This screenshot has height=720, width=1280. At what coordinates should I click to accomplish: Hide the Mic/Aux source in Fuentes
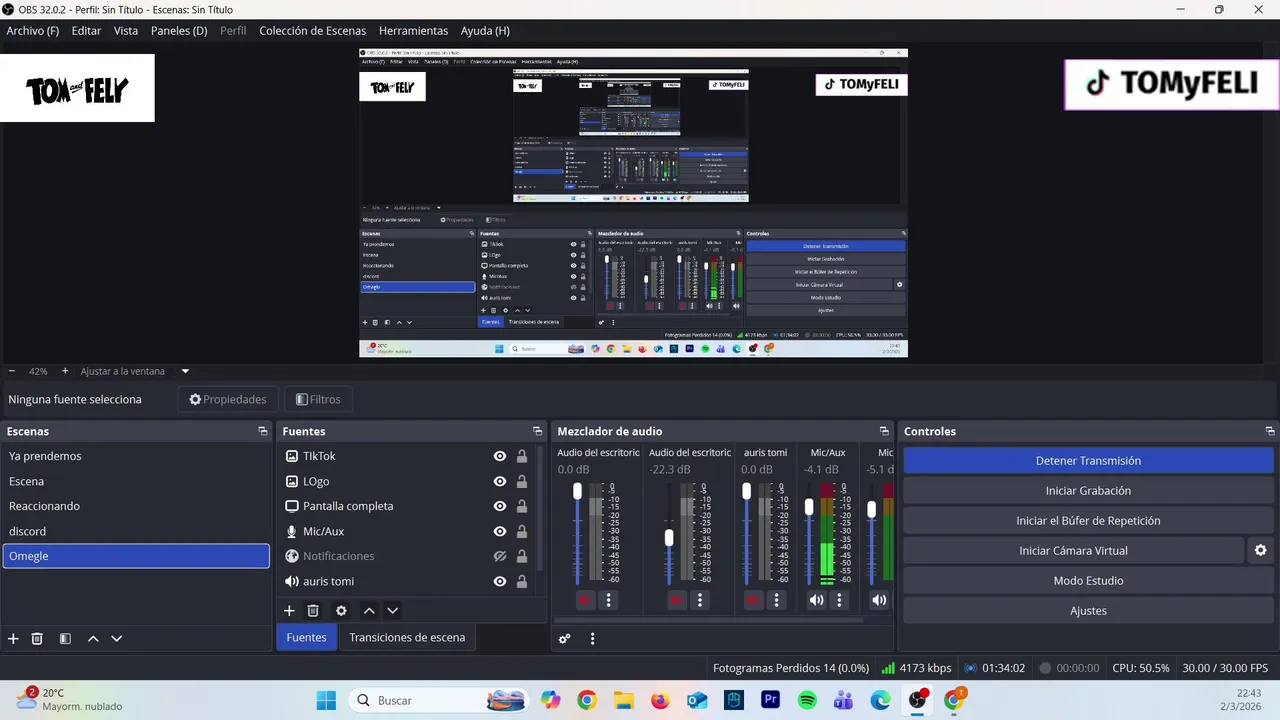click(499, 531)
